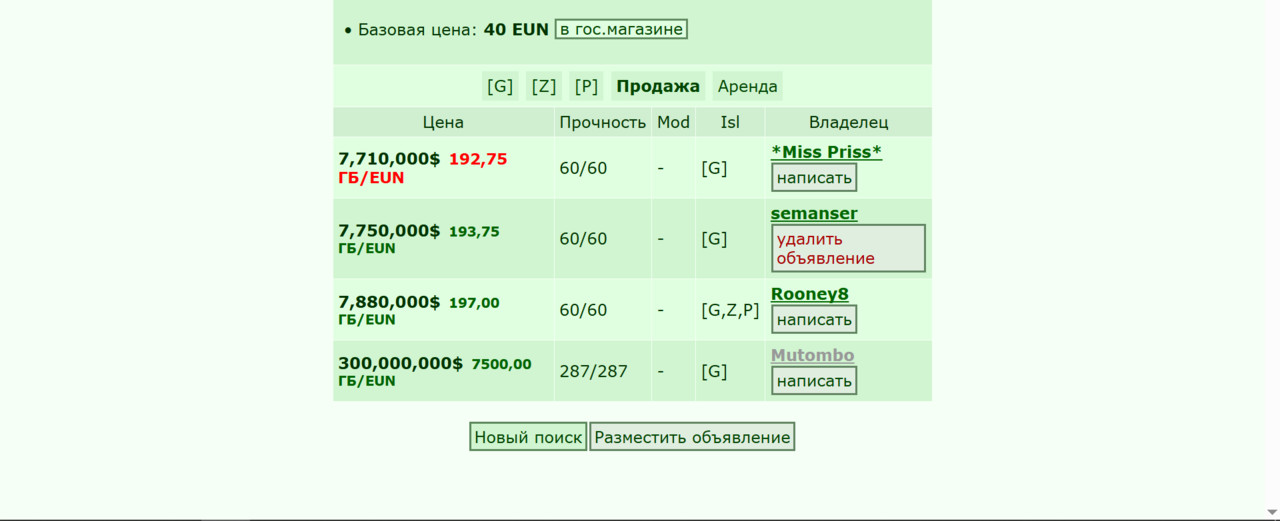Click the 'Isl' column header
Viewport: 1280px width, 521px height.
pos(730,122)
